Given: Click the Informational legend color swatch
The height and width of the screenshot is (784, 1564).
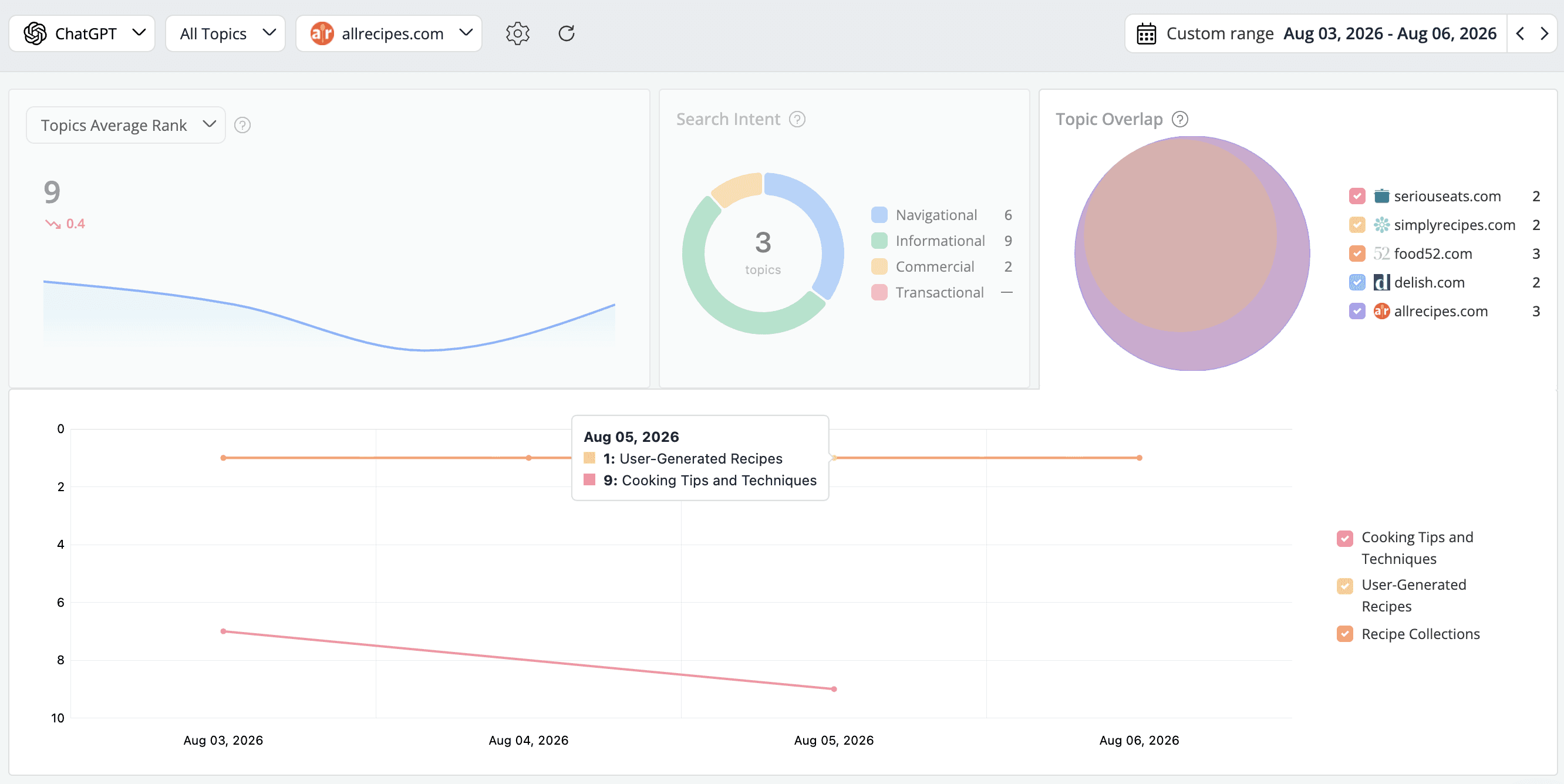Looking at the screenshot, I should (879, 241).
